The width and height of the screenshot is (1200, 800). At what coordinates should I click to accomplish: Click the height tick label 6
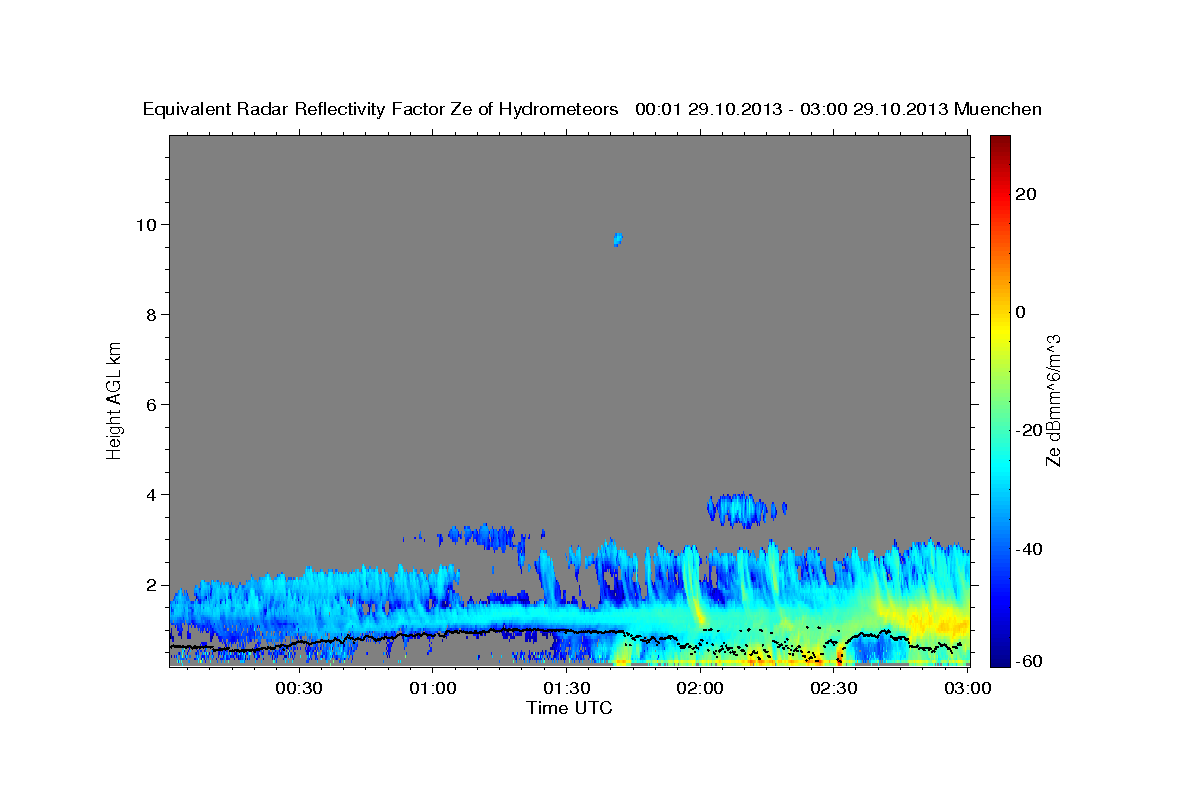click(x=153, y=404)
